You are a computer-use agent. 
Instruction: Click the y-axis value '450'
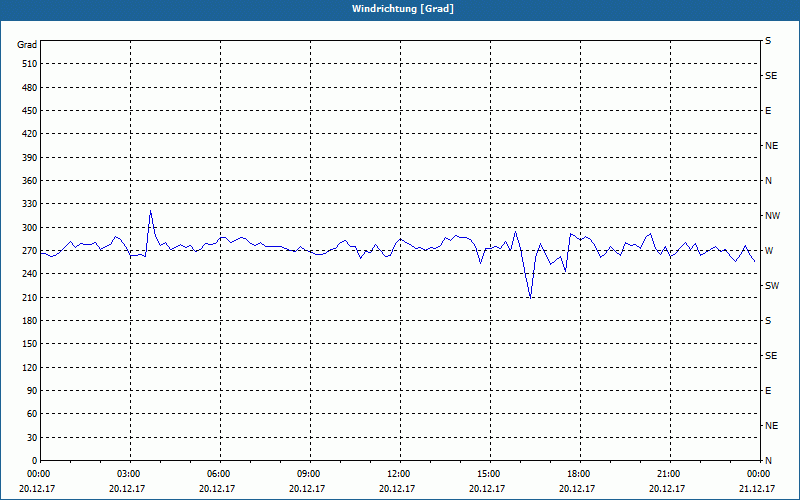tap(30, 111)
